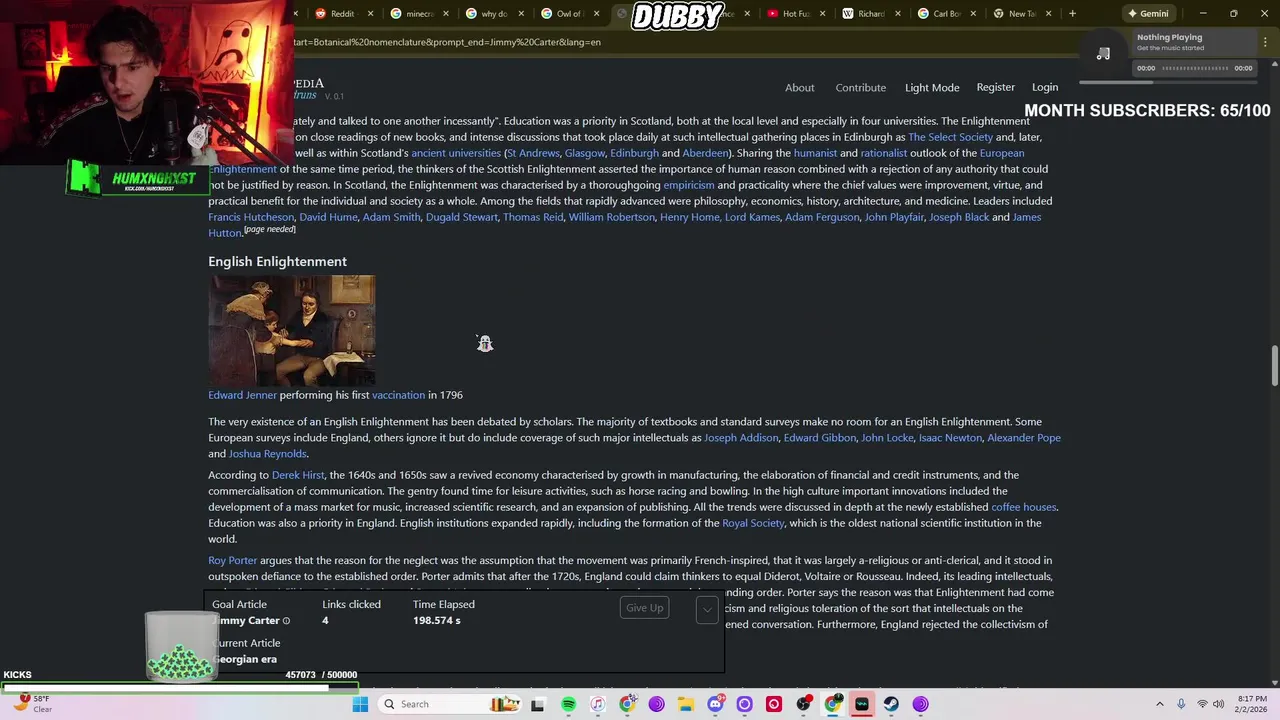Follow the Alexander Pope link
The image size is (1280, 720).
1024,438
